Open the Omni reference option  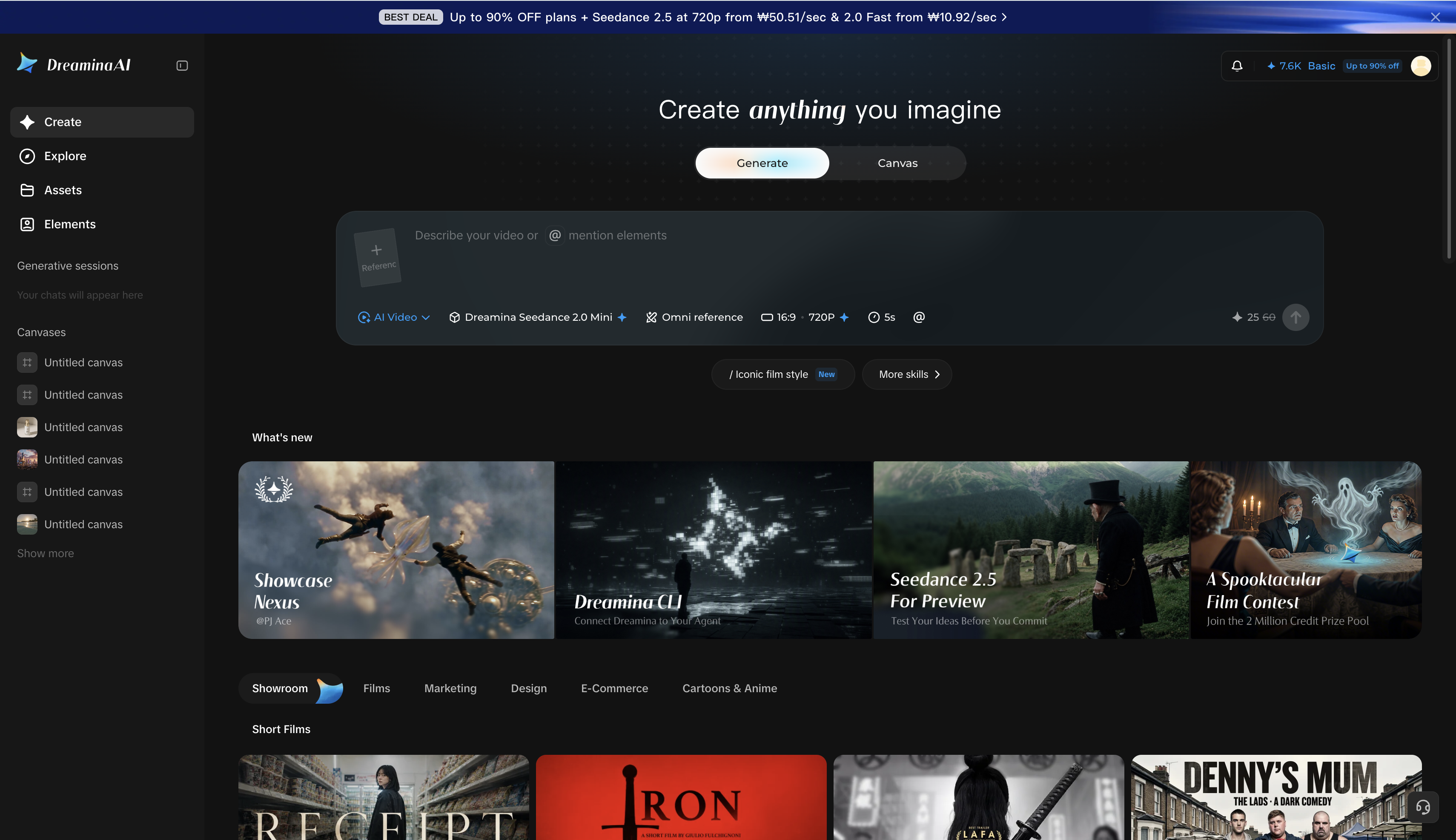click(x=694, y=317)
